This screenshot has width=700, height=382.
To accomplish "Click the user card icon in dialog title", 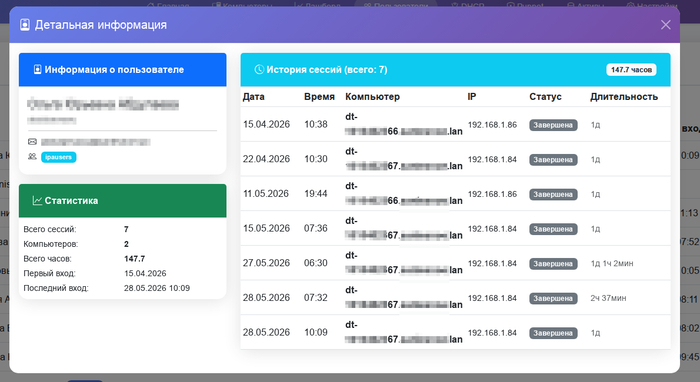I will [25, 25].
